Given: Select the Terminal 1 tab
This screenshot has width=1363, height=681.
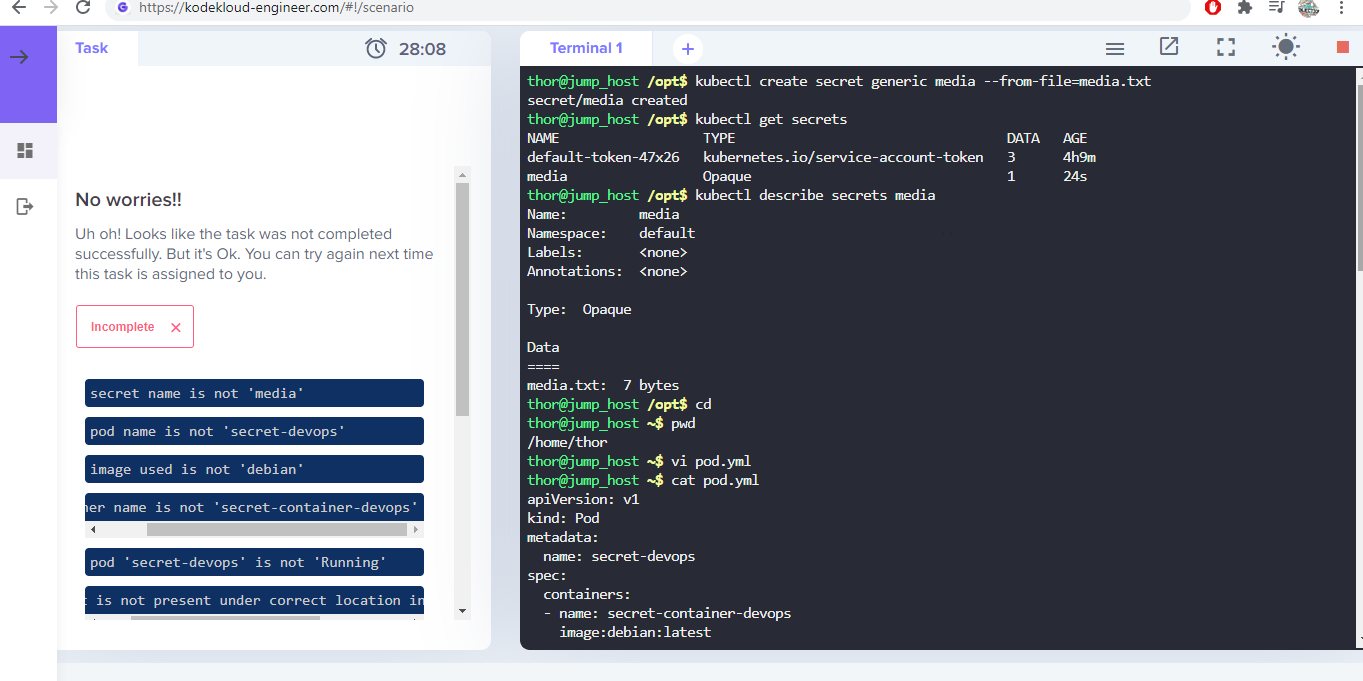Looking at the screenshot, I should click(586, 48).
